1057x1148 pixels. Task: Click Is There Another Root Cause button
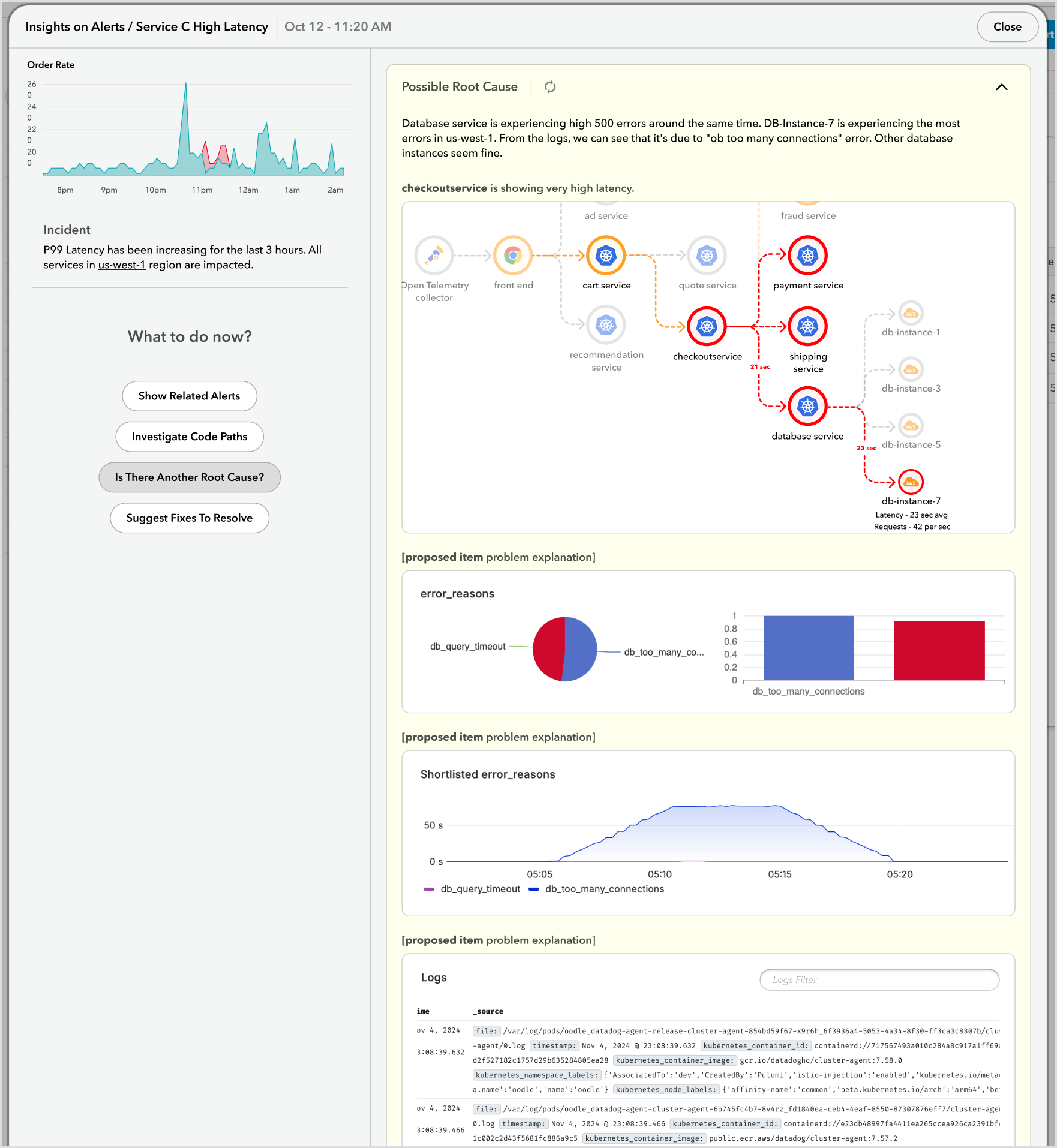[190, 477]
